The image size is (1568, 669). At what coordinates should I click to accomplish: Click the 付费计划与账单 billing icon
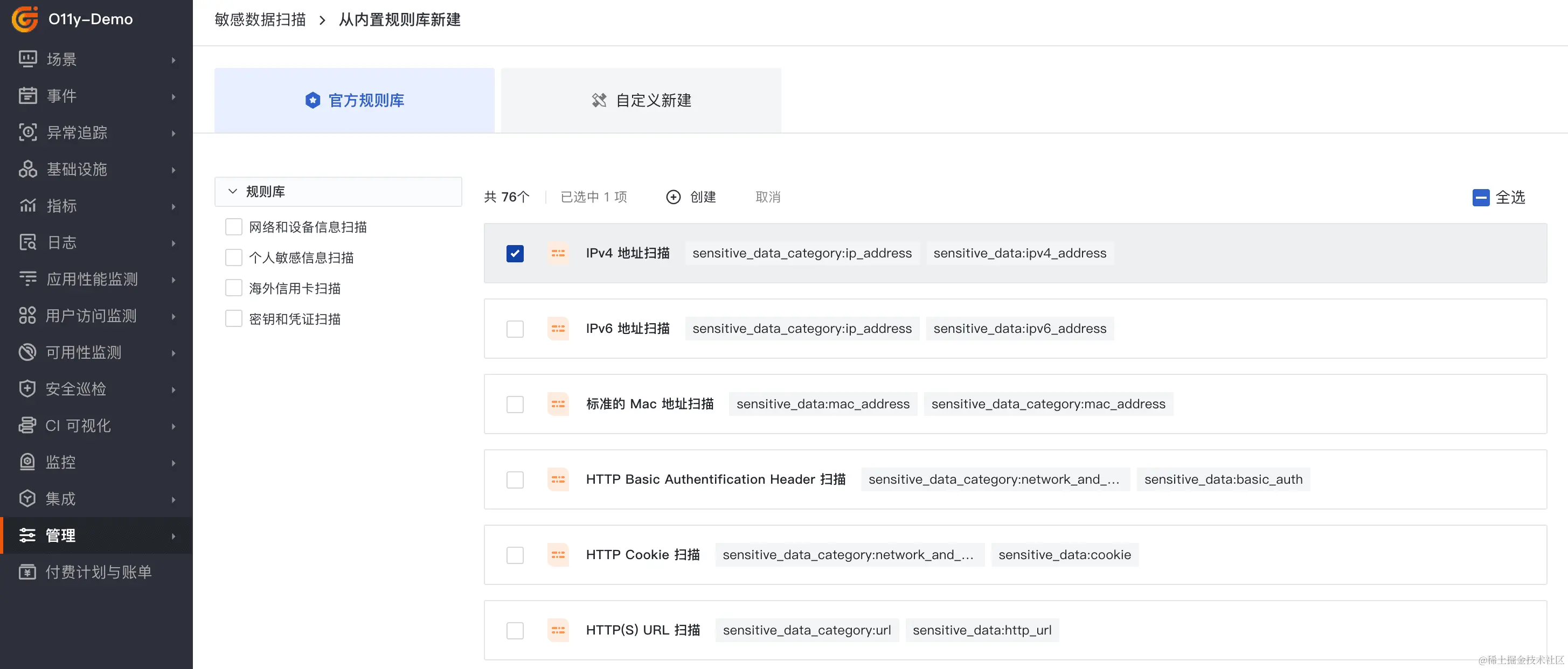[27, 572]
